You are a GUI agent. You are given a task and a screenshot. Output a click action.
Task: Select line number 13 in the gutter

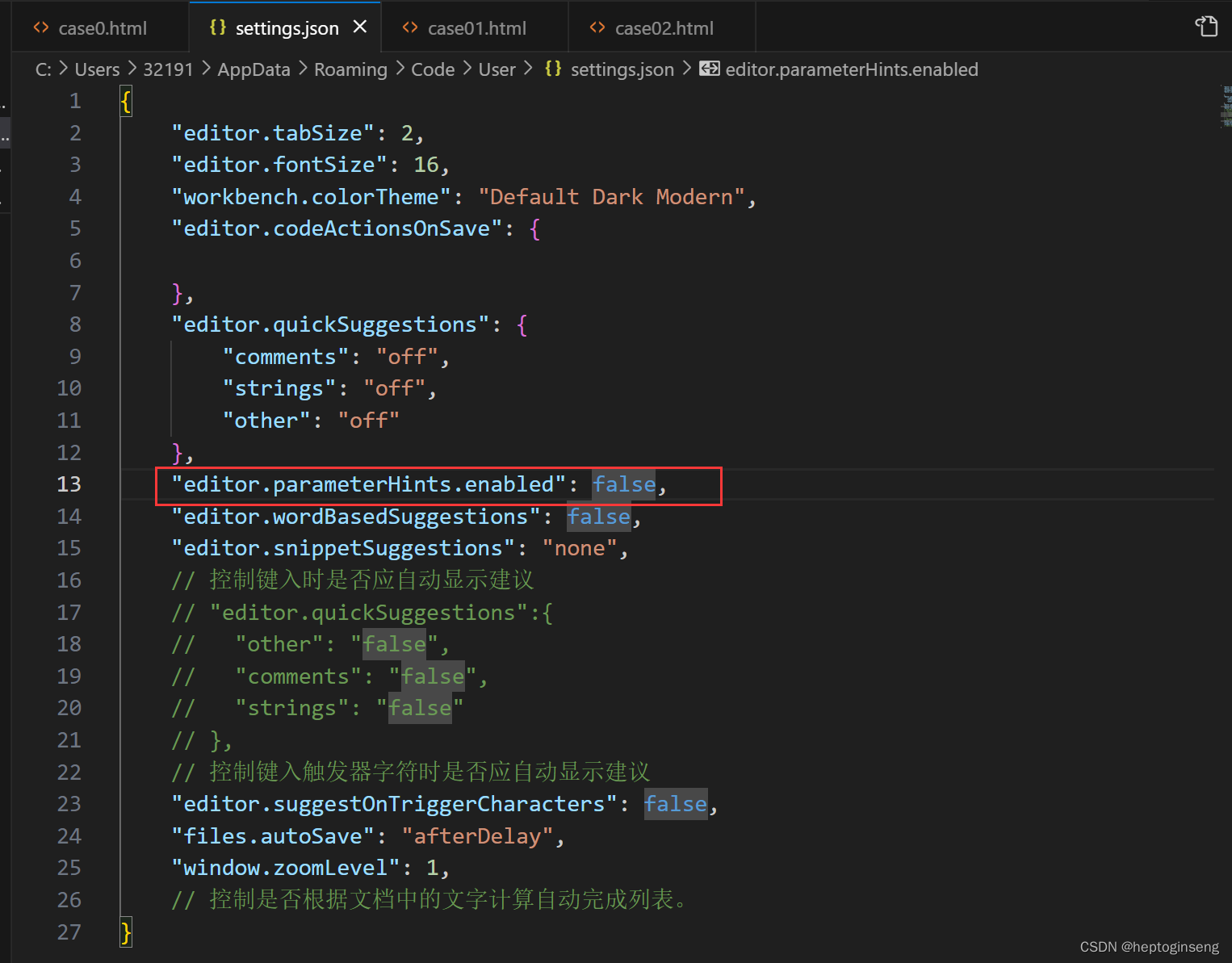pyautogui.click(x=69, y=484)
